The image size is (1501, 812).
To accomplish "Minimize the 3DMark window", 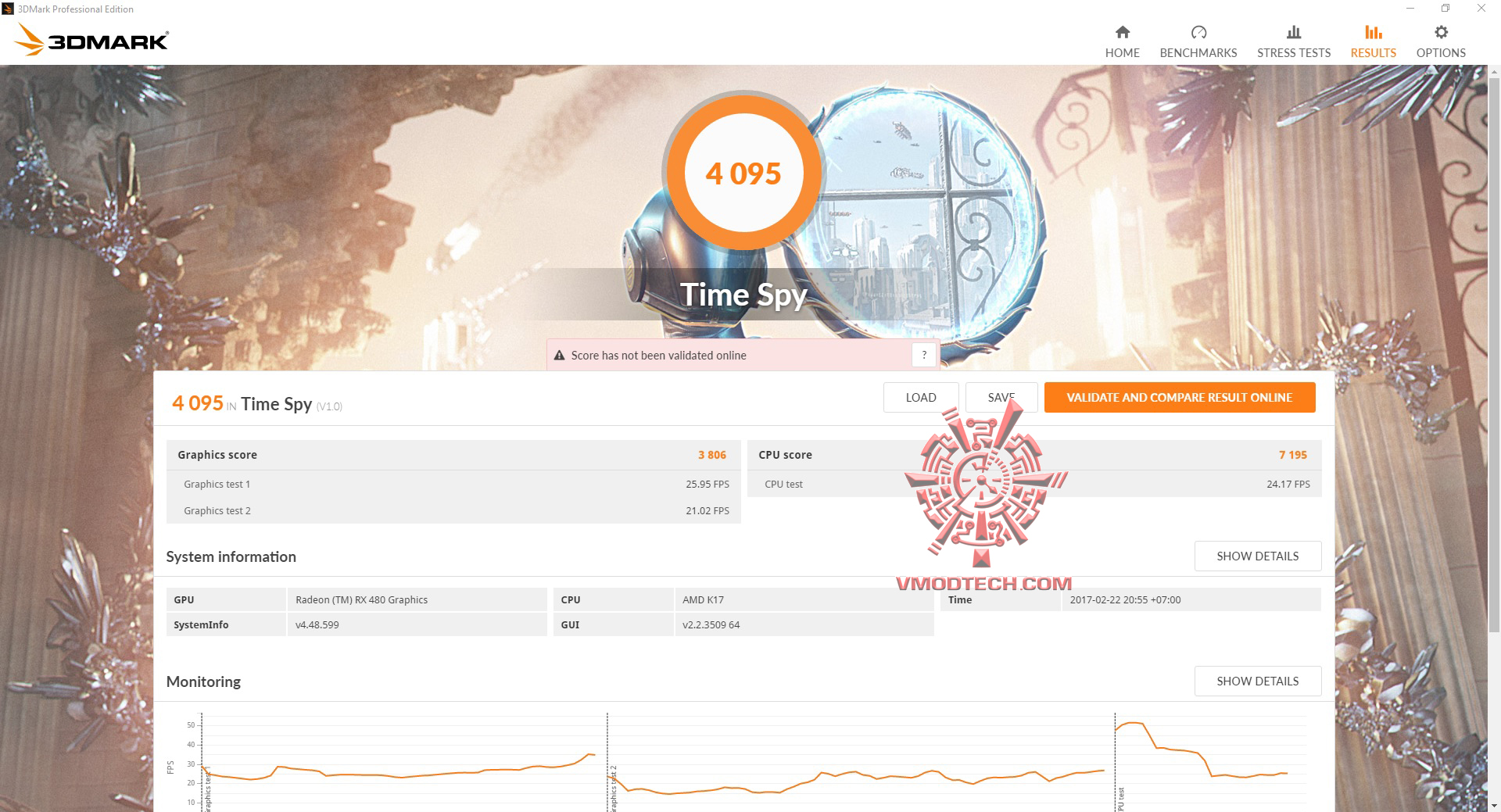I will (x=1410, y=9).
